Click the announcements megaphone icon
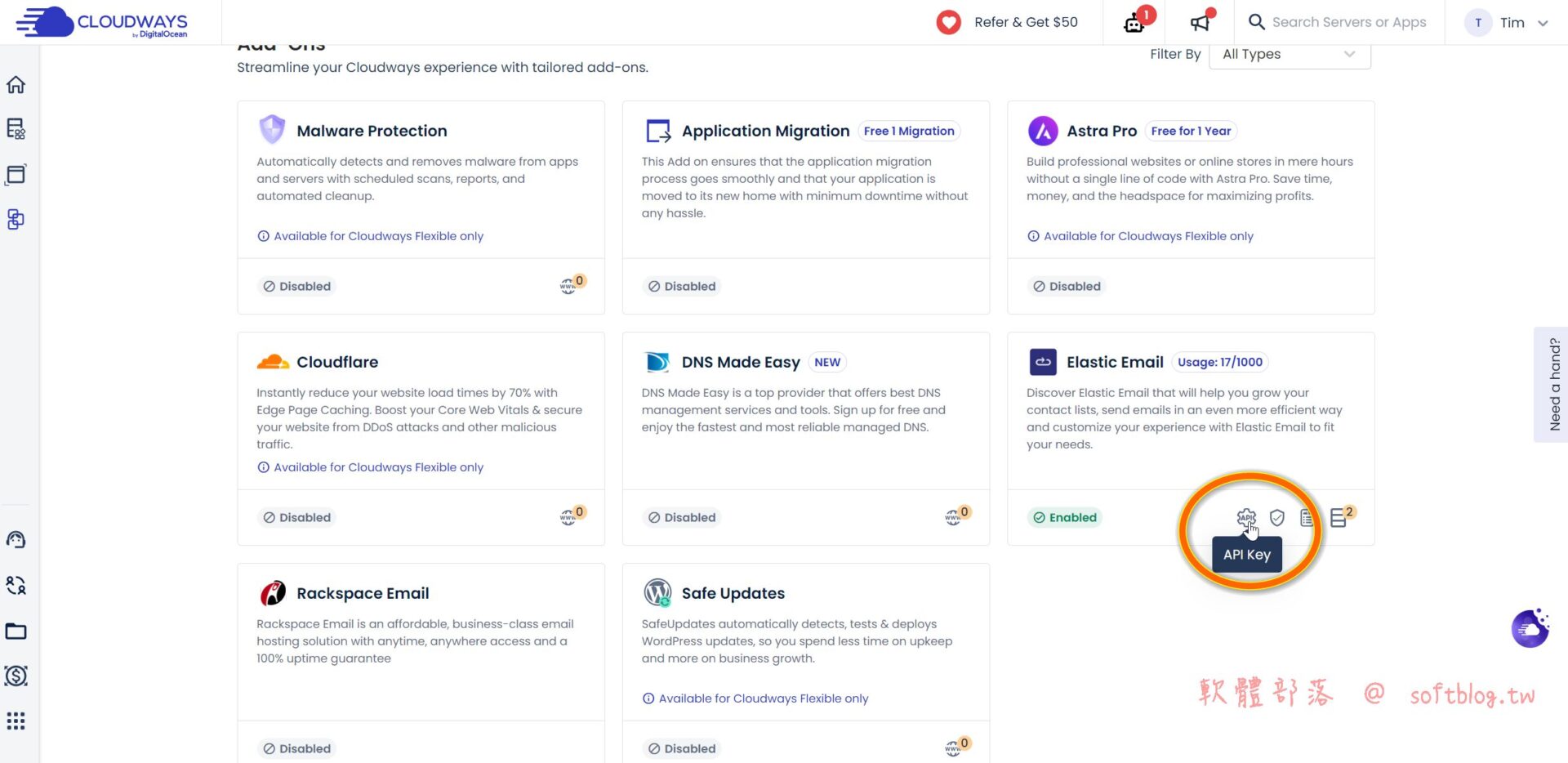 1200,22
